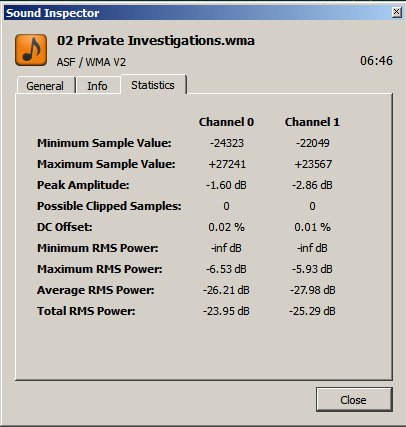Close the Sound Inspector window with X
Viewport: 406px width, 427px height.
click(396, 13)
